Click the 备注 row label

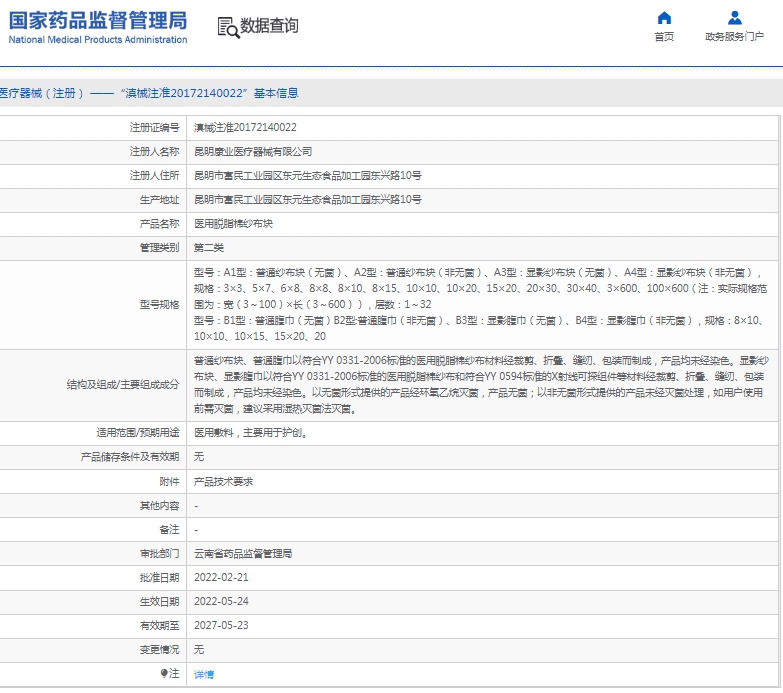169,529
